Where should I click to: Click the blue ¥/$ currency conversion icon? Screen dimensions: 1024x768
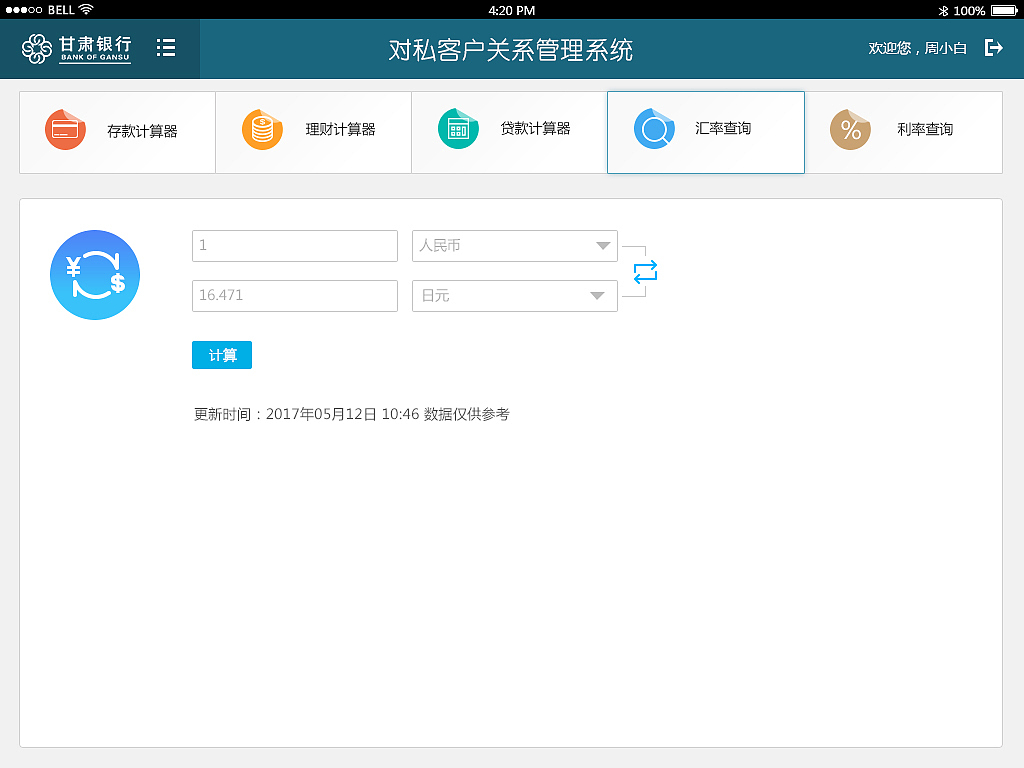pos(95,275)
